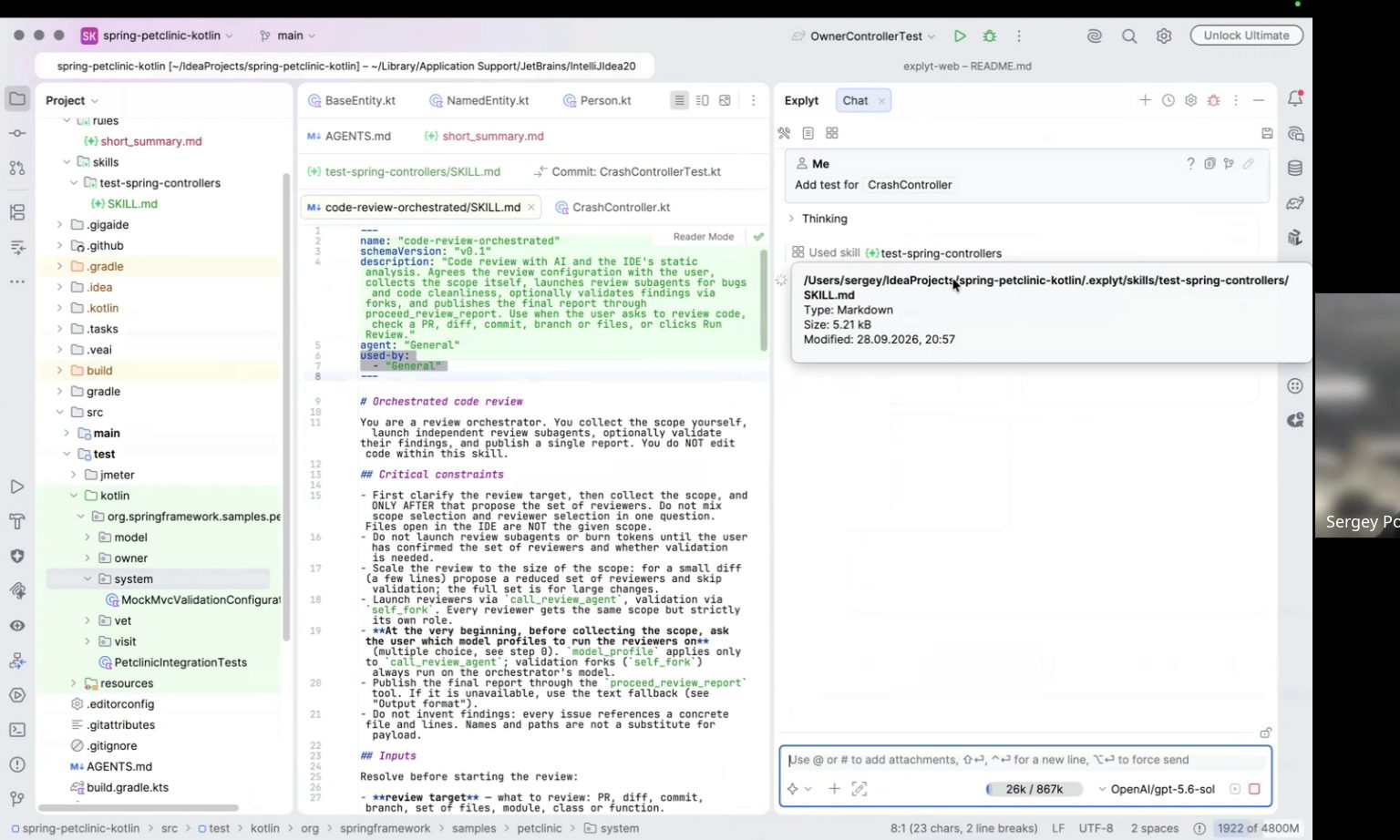This screenshot has width=1400, height=840.
Task: Open the Structure tool window icon
Action: coord(17,212)
